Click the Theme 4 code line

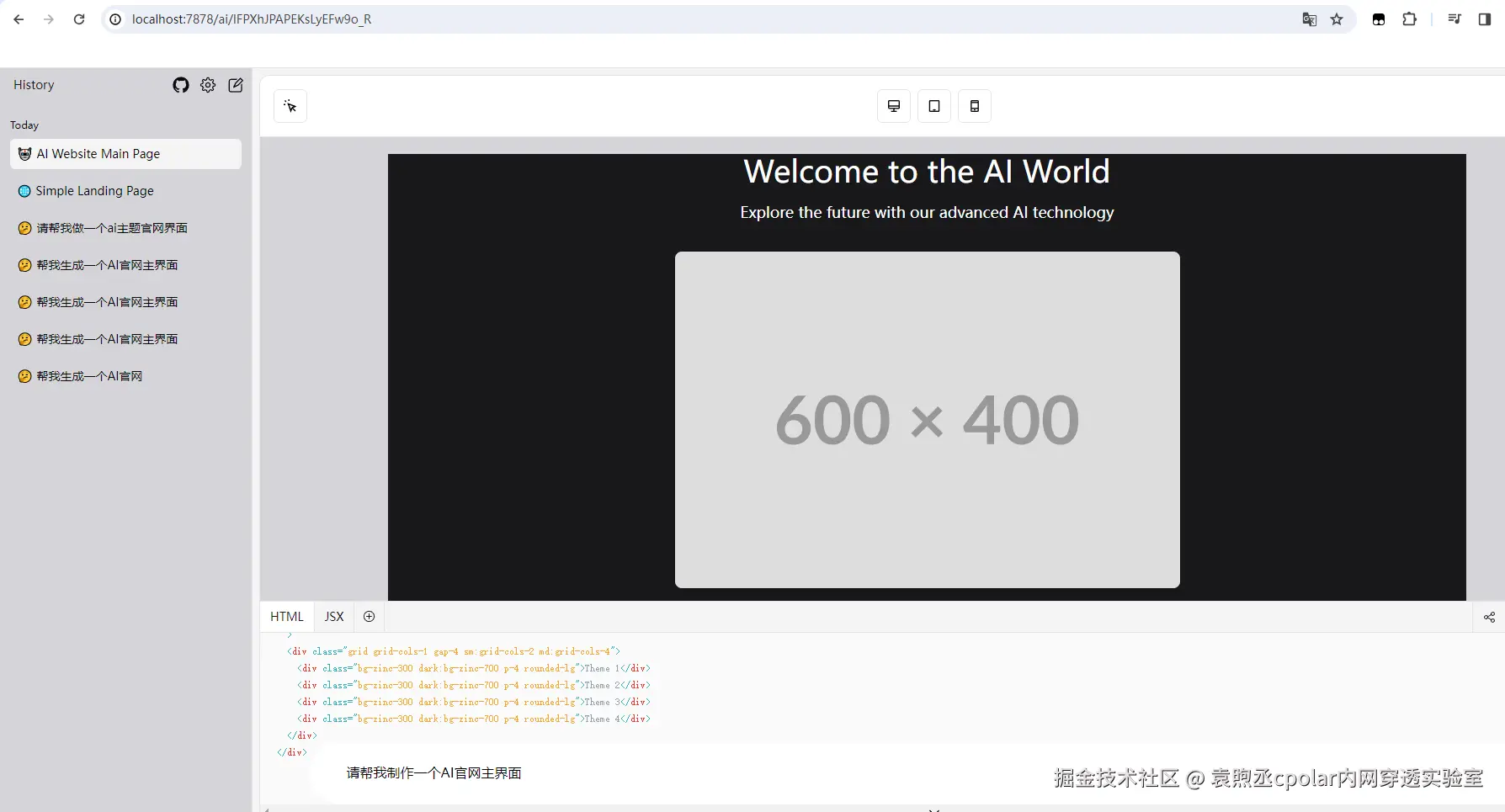474,719
